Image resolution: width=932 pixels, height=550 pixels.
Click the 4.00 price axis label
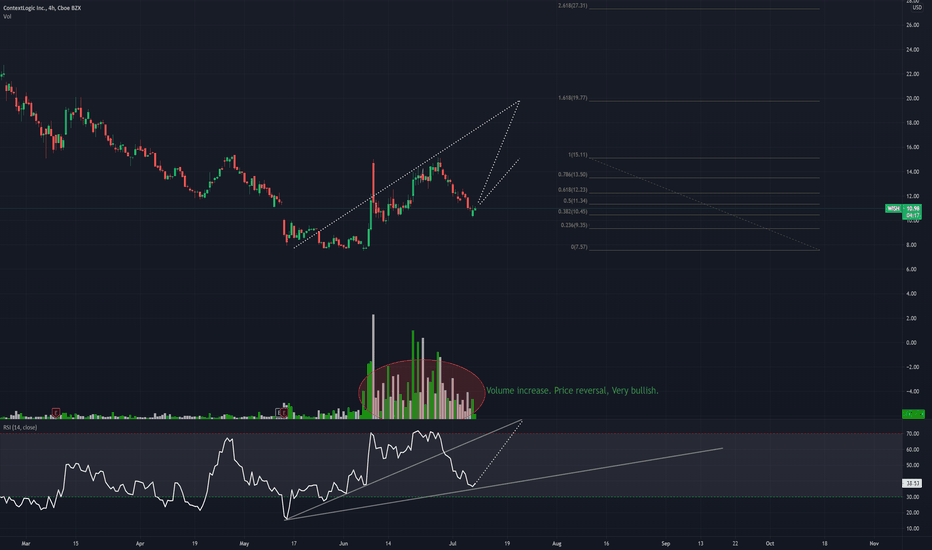click(912, 294)
